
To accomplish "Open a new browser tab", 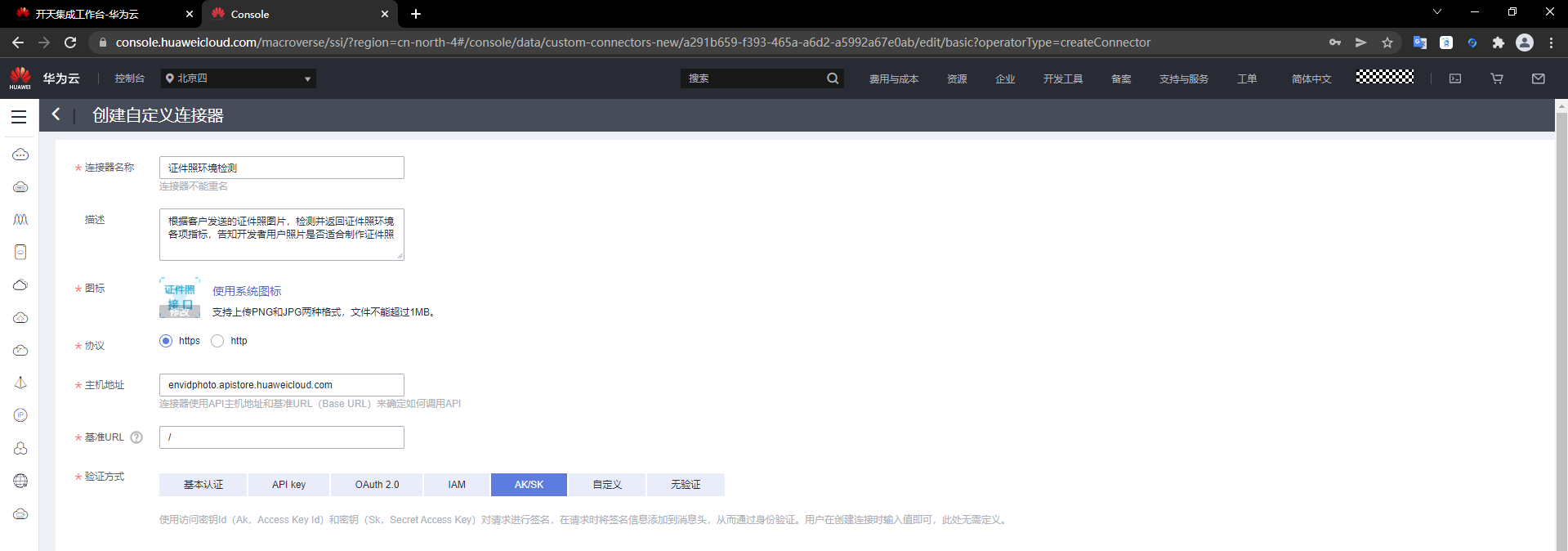I will [416, 14].
